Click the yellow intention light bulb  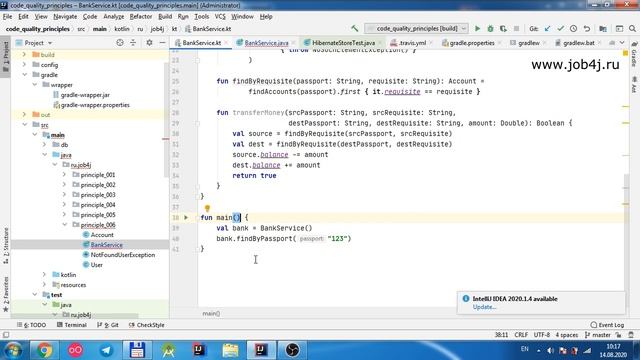207,209
